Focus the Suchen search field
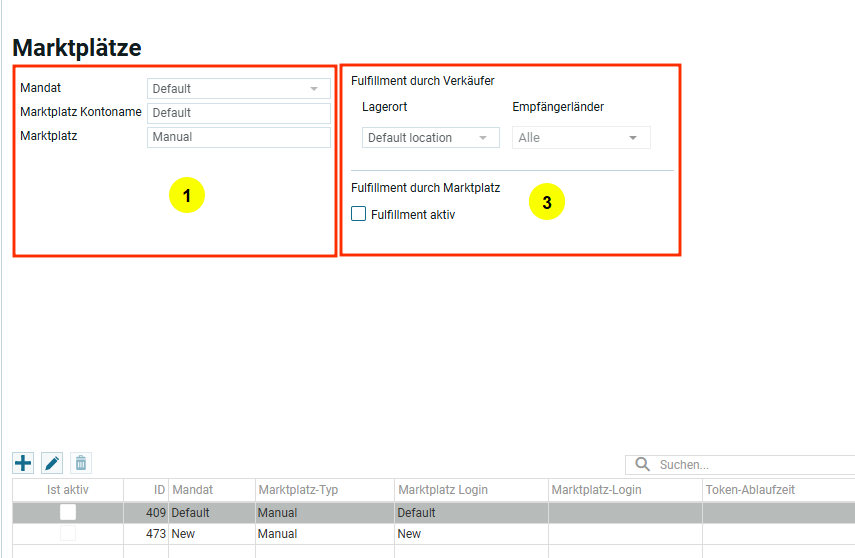The height and width of the screenshot is (558, 855). (750, 465)
